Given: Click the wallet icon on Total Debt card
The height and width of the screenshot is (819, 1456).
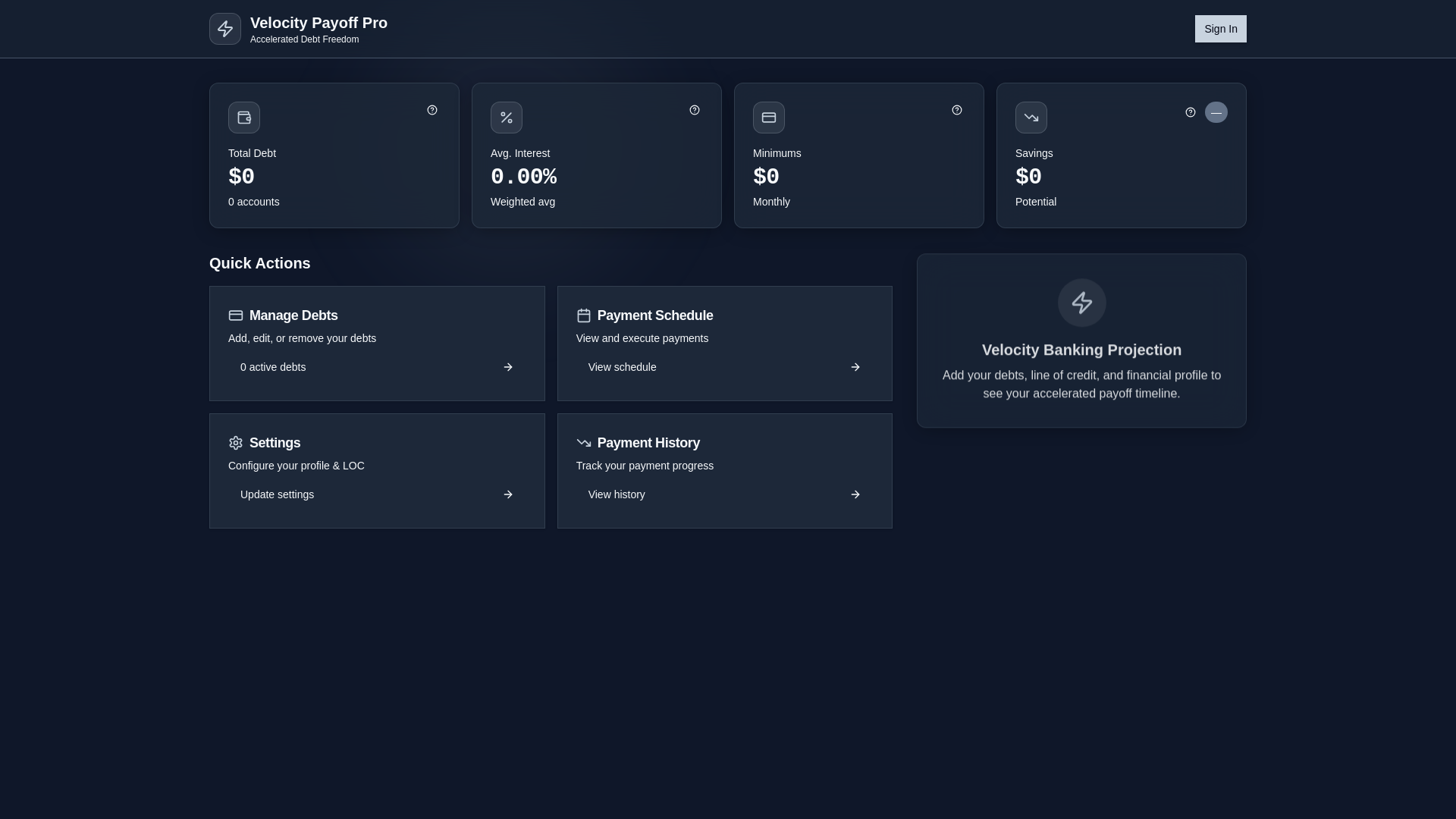Looking at the screenshot, I should 244,118.
